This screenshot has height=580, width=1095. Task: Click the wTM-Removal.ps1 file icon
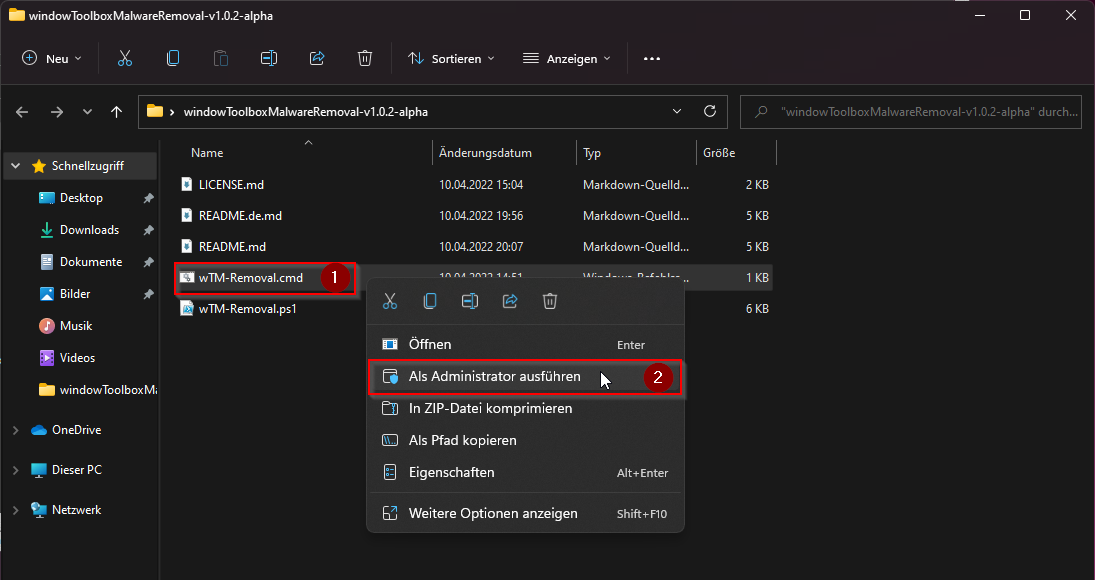pyautogui.click(x=186, y=308)
